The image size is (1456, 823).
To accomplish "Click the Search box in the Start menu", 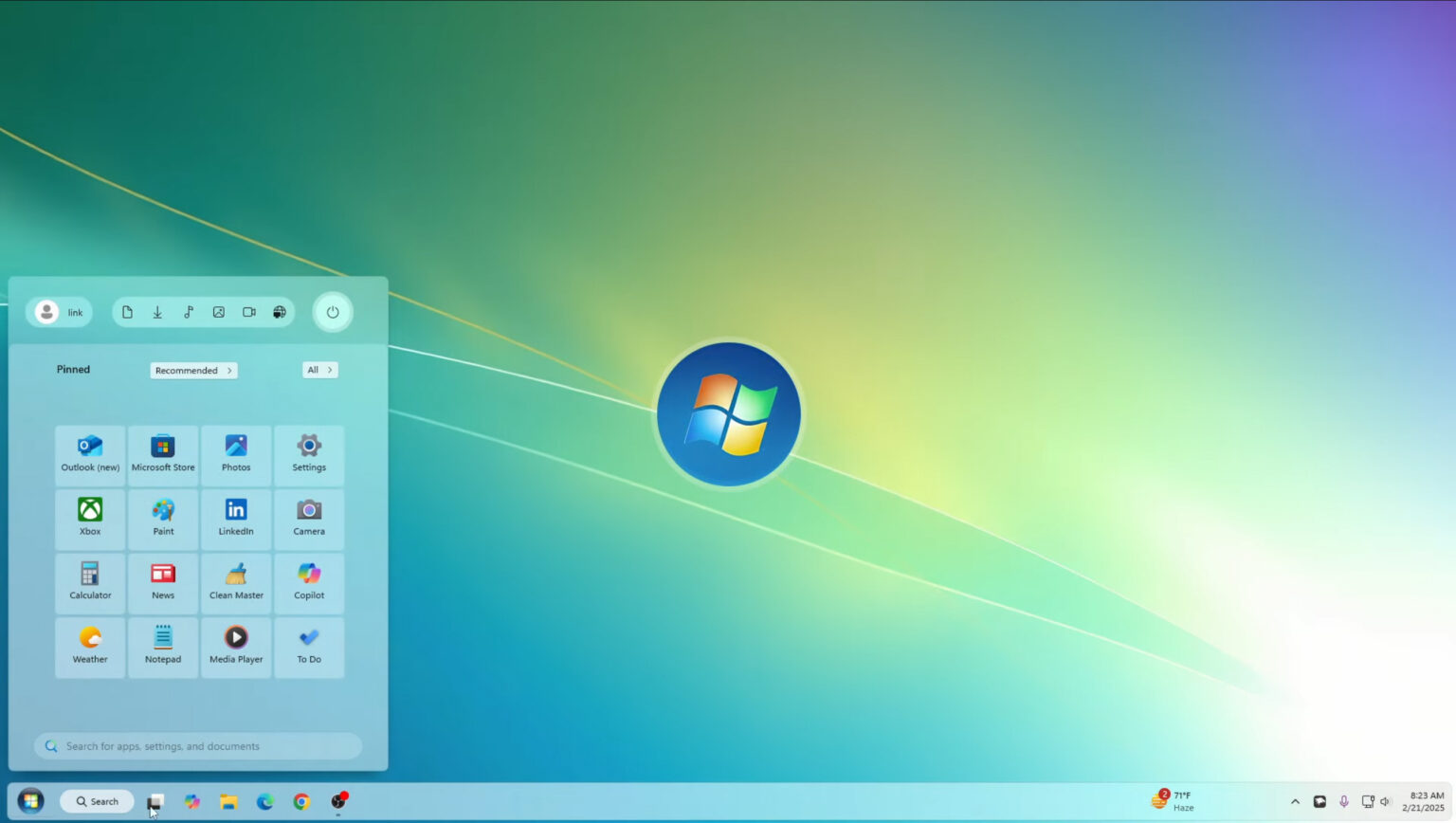I will 197,746.
